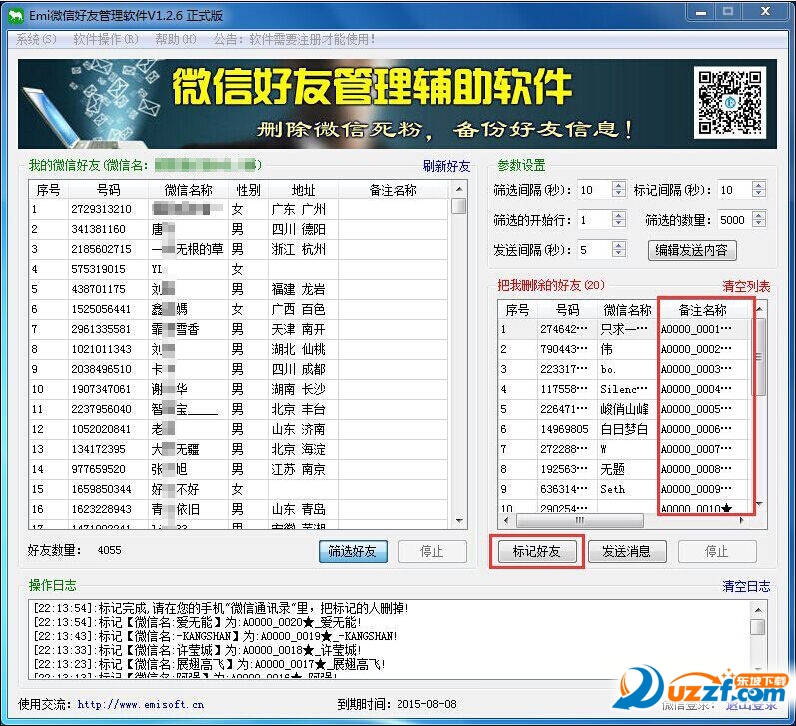Click the 地址 column header
Image resolution: width=796 pixels, height=726 pixels.
click(303, 190)
